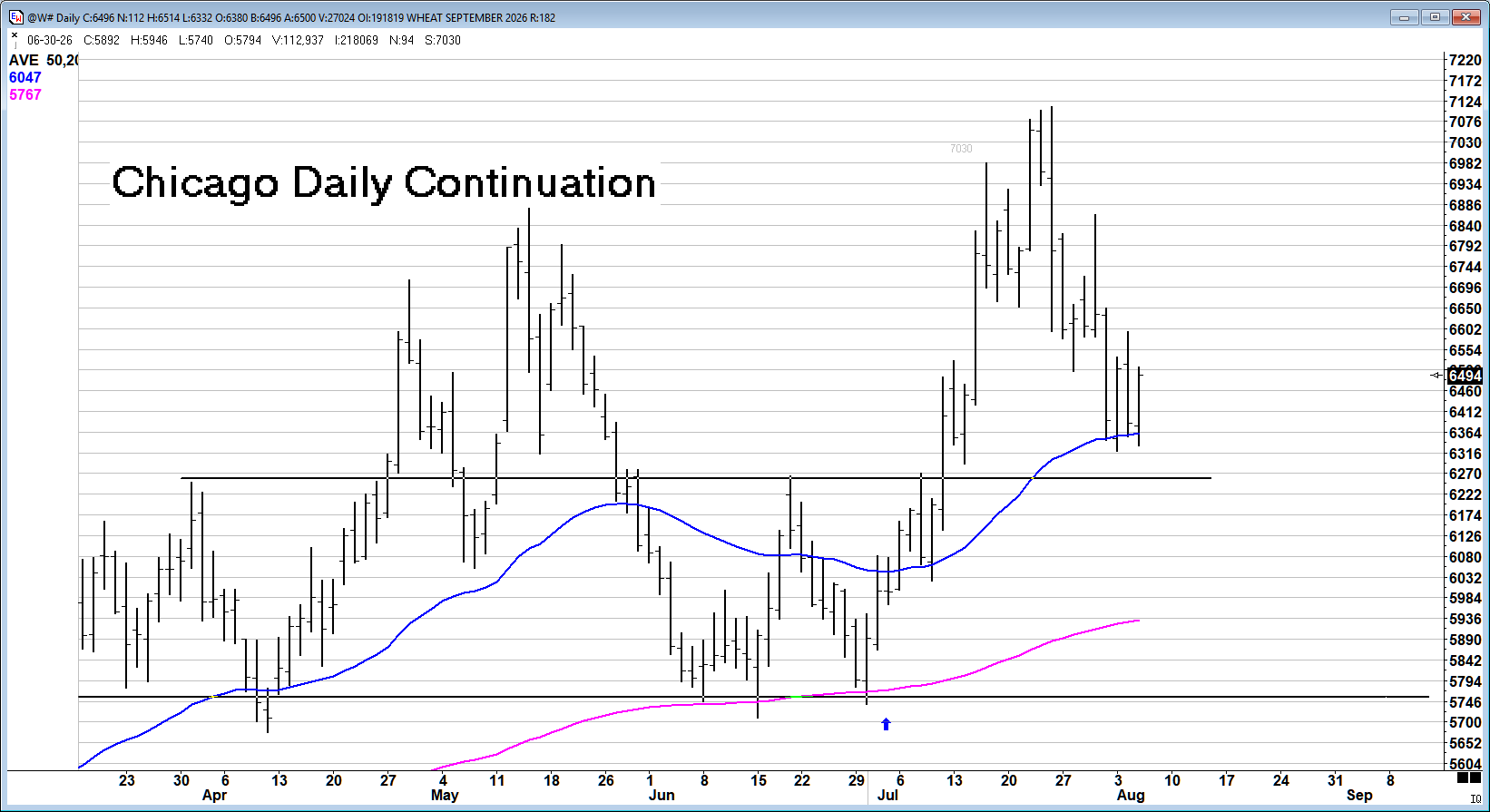Image resolution: width=1490 pixels, height=812 pixels.
Task: Click the 6270 price axis label
Action: [1465, 474]
